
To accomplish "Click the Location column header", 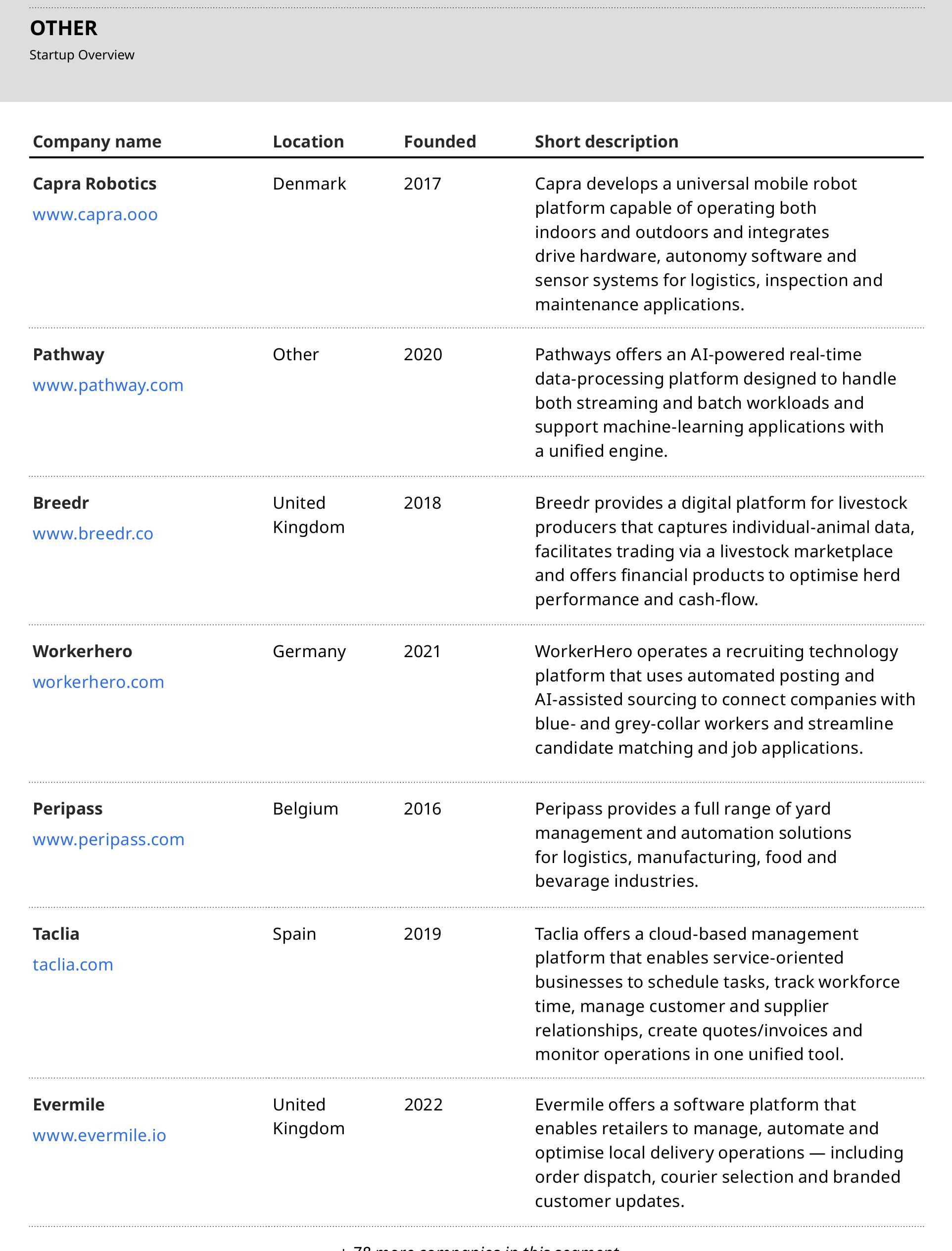I will pos(308,142).
